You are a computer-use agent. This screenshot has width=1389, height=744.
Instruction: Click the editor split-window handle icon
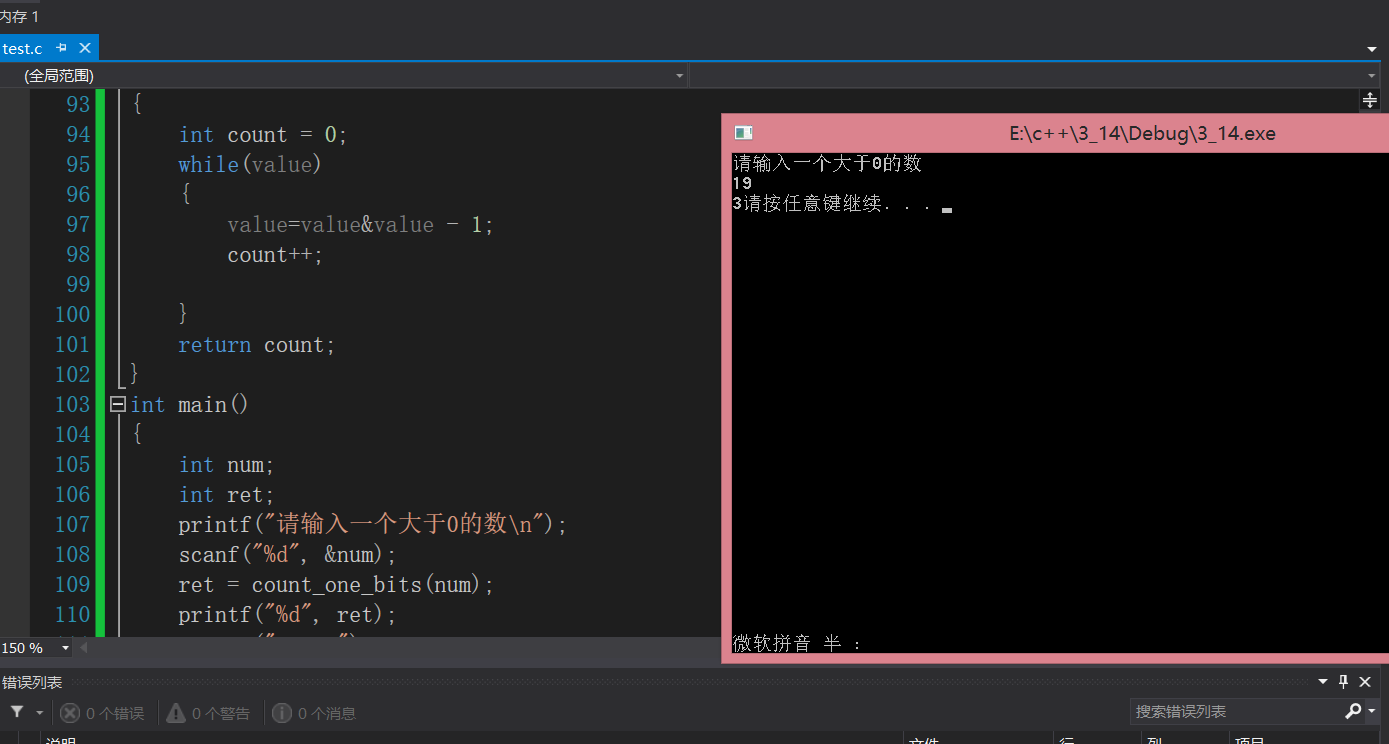[1370, 99]
